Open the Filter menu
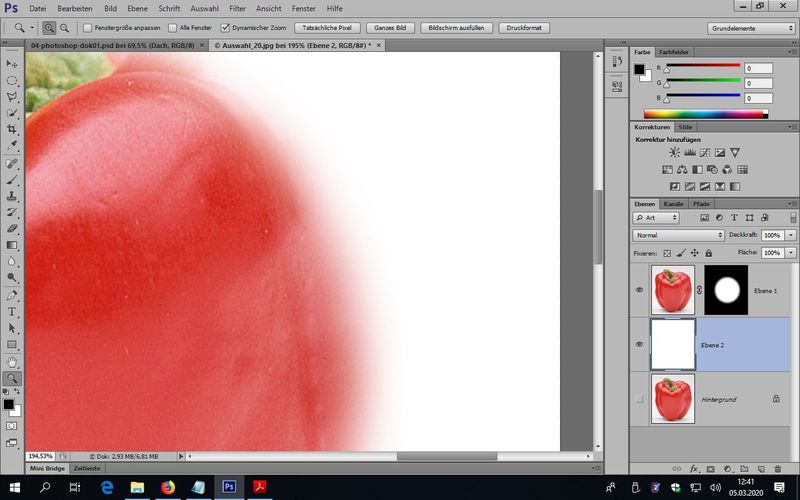The height and width of the screenshot is (500, 800). [237, 8]
